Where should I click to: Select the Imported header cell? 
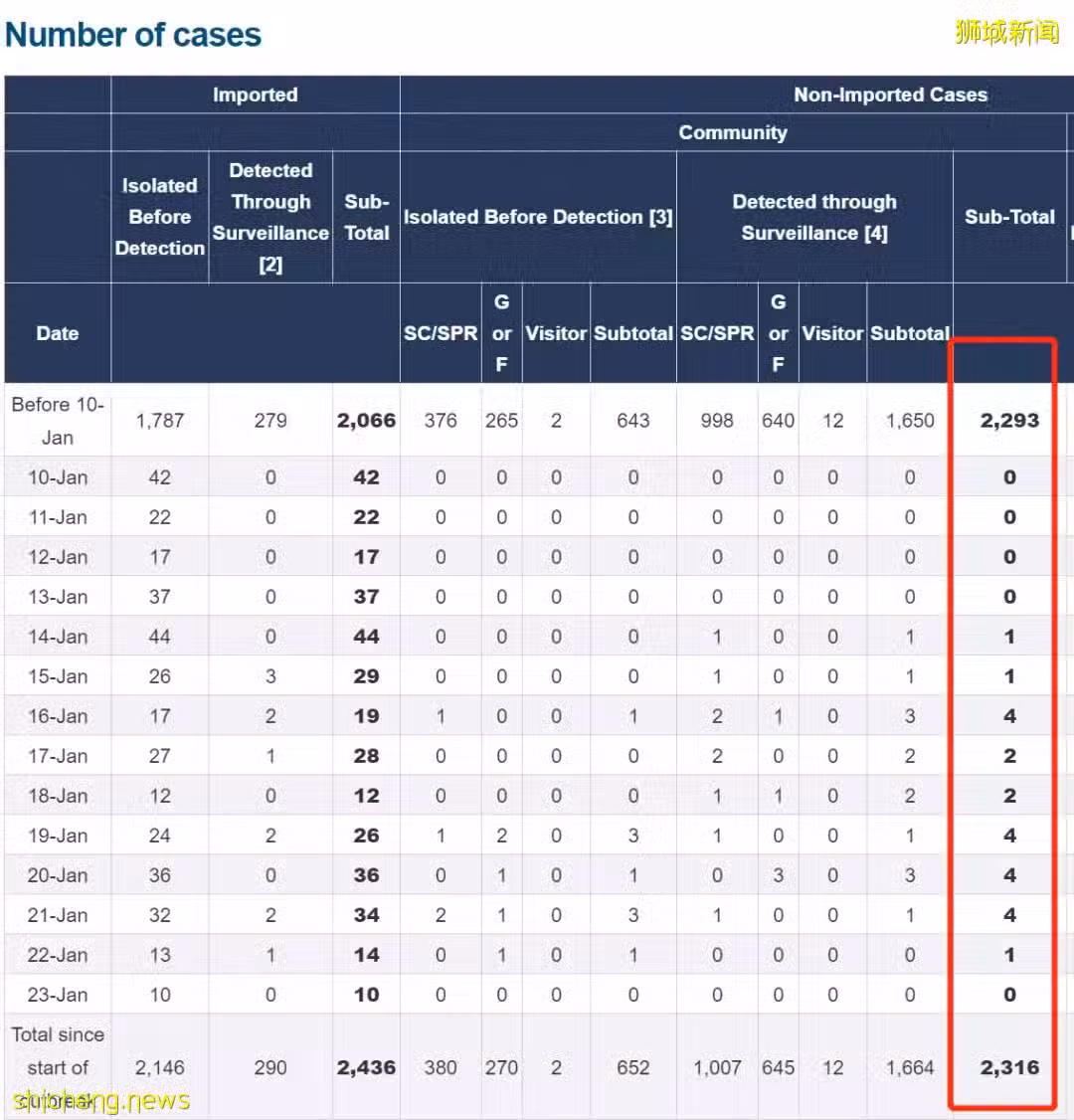(x=255, y=94)
